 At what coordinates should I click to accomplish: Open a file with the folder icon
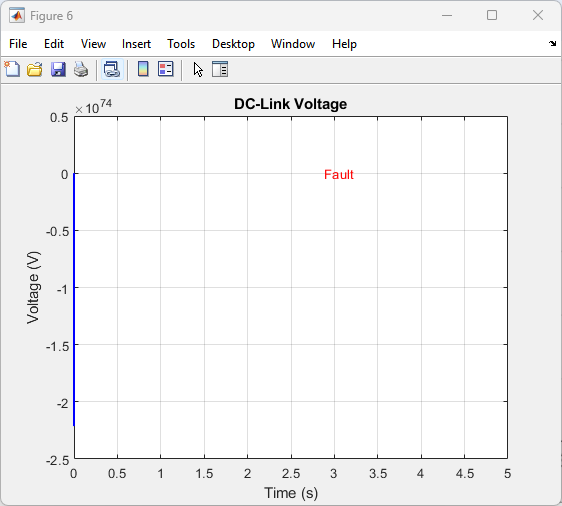point(35,69)
